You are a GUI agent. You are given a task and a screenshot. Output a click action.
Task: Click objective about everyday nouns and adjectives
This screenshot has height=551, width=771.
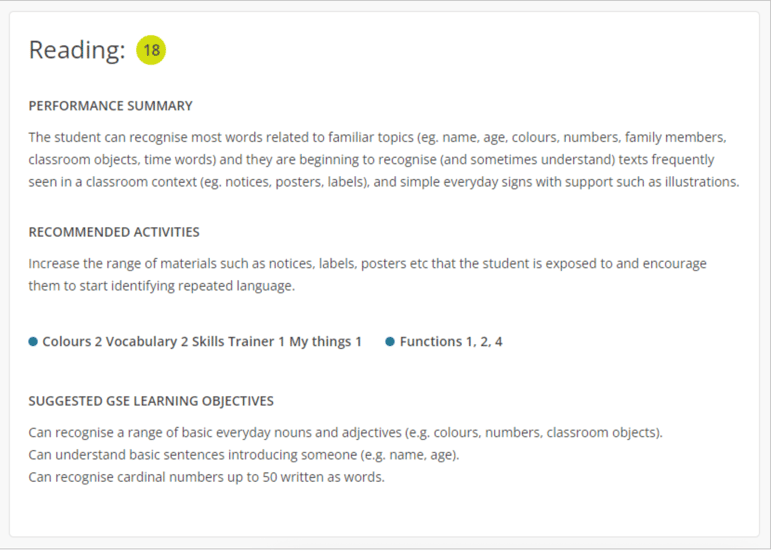[345, 433]
